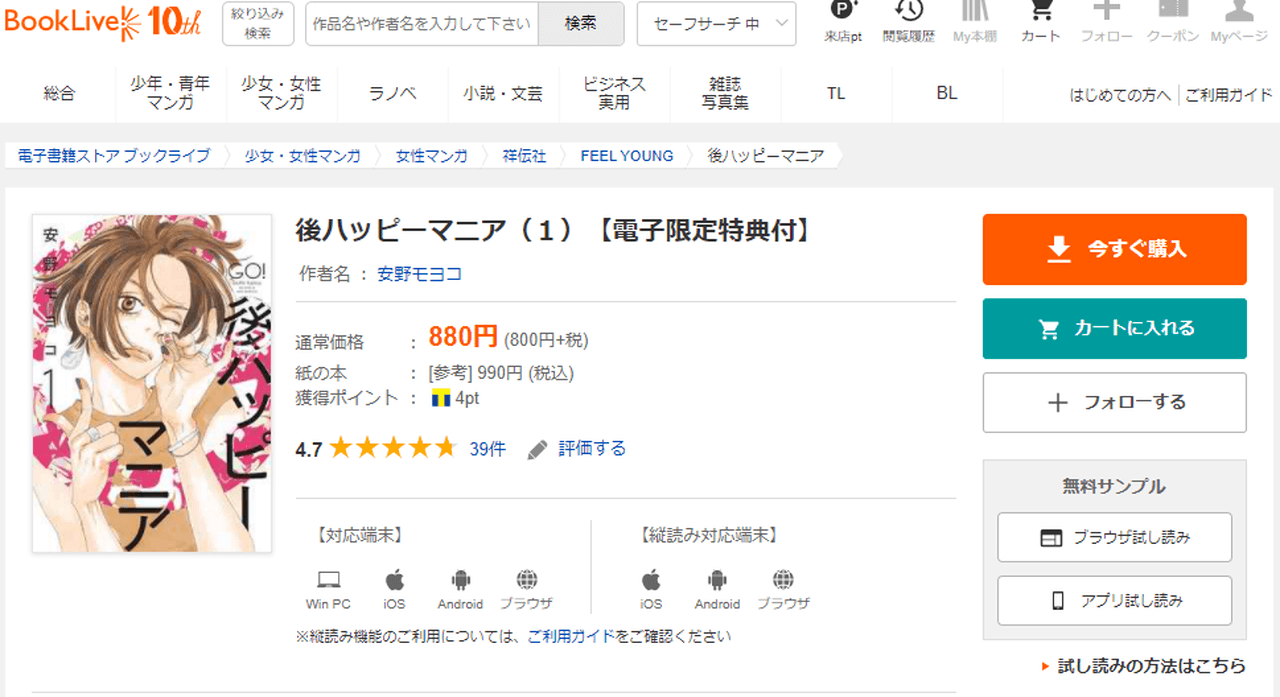Click the orange 今すぐ購入 button

tap(1114, 249)
